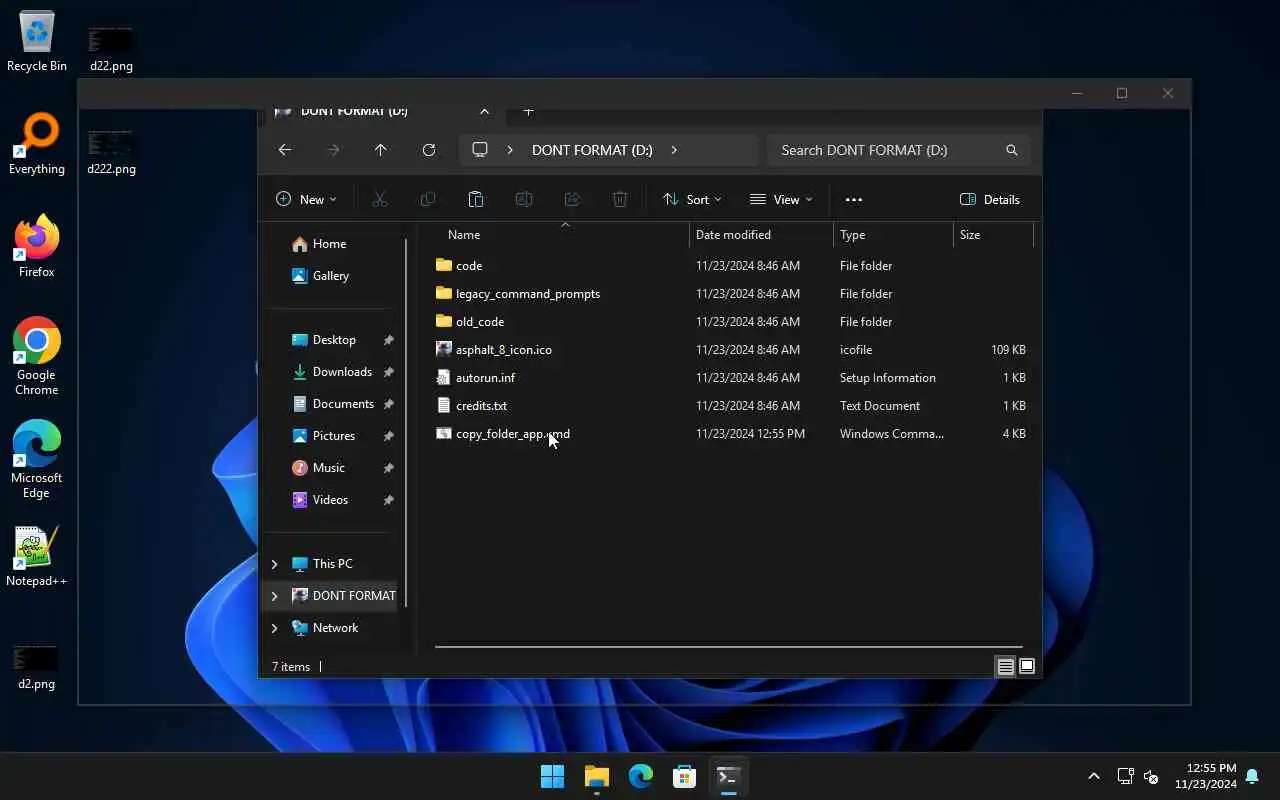Unpin Documents pin icon

point(388,404)
